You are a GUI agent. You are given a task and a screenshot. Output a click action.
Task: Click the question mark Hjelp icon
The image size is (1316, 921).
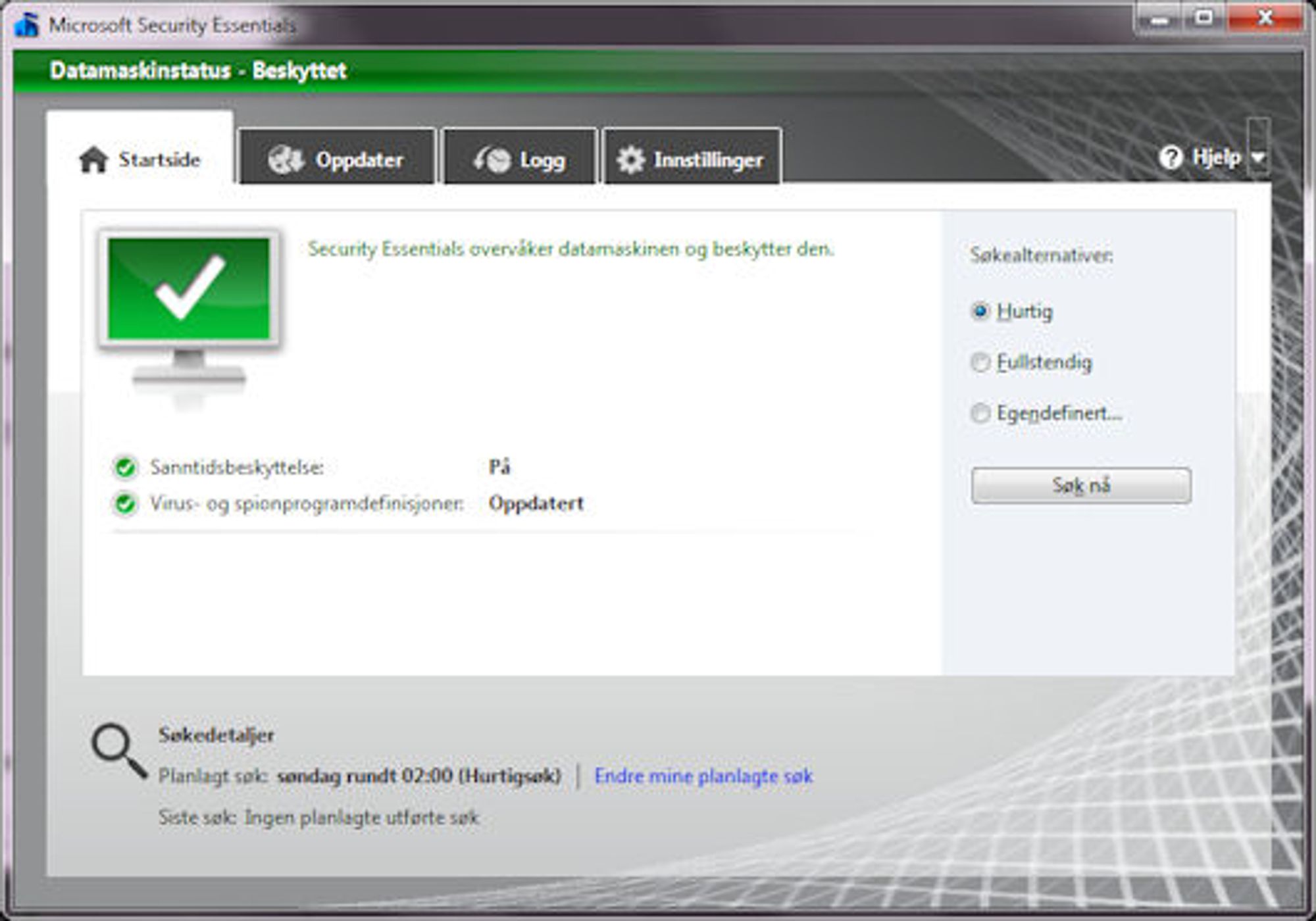[1171, 158]
